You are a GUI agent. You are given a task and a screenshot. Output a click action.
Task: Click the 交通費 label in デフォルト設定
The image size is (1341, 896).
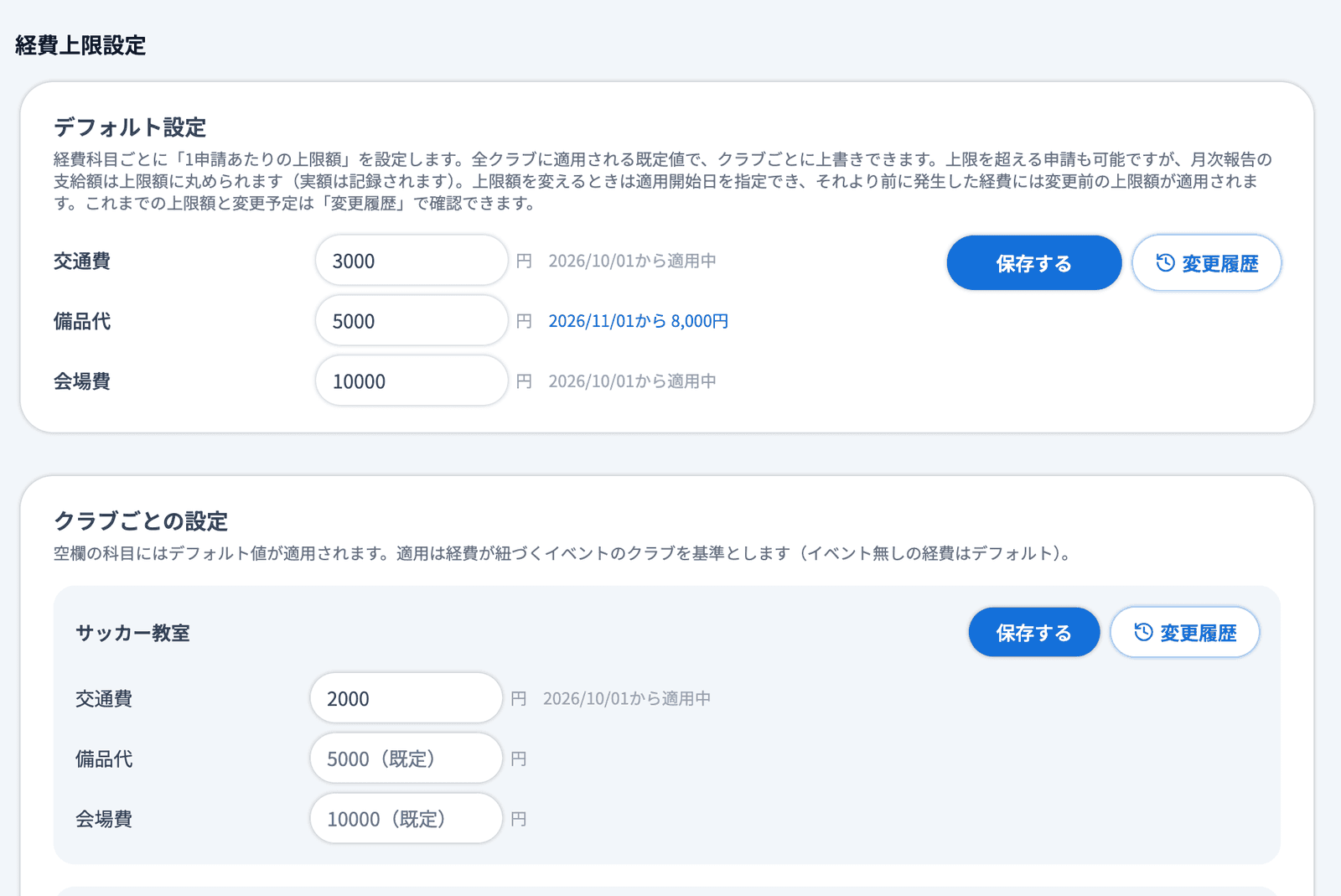coord(82,262)
